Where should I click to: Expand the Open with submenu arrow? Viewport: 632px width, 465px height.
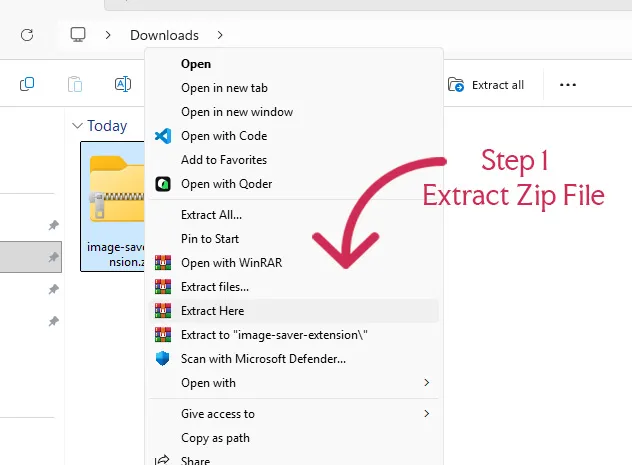(426, 382)
